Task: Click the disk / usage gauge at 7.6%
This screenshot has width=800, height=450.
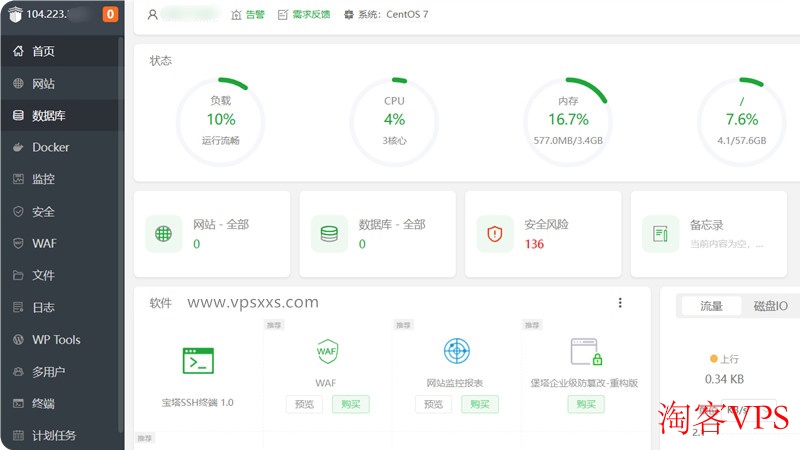Action: 742,121
